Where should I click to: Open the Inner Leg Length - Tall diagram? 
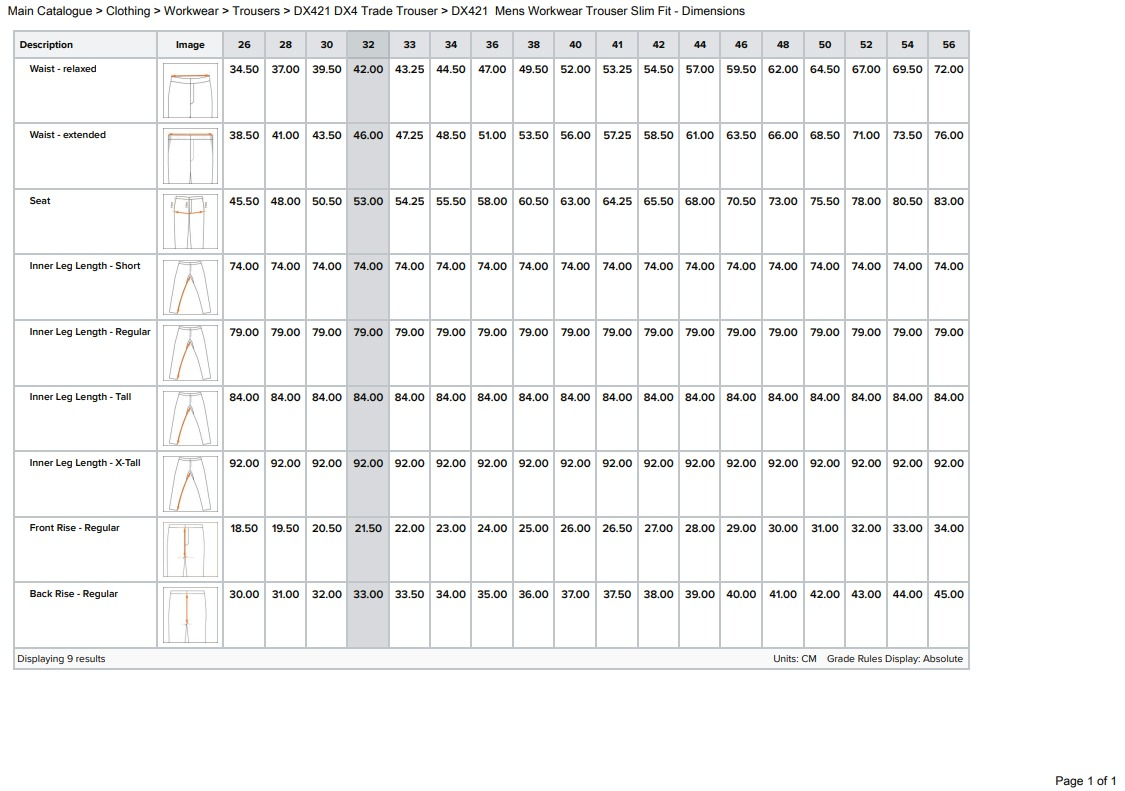[x=190, y=418]
